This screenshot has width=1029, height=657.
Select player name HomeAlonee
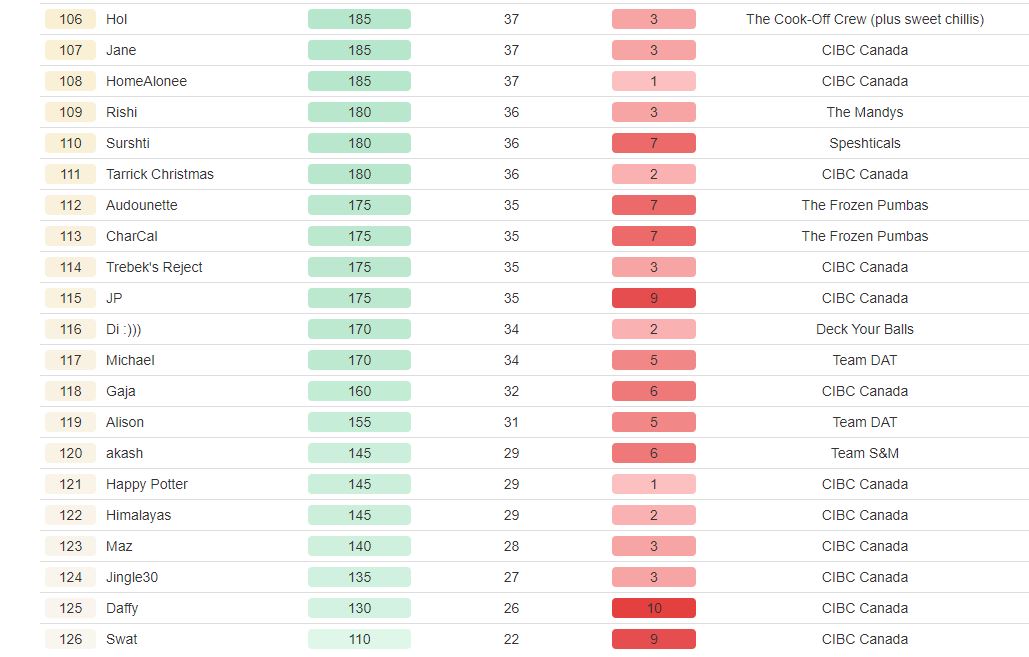(x=146, y=81)
